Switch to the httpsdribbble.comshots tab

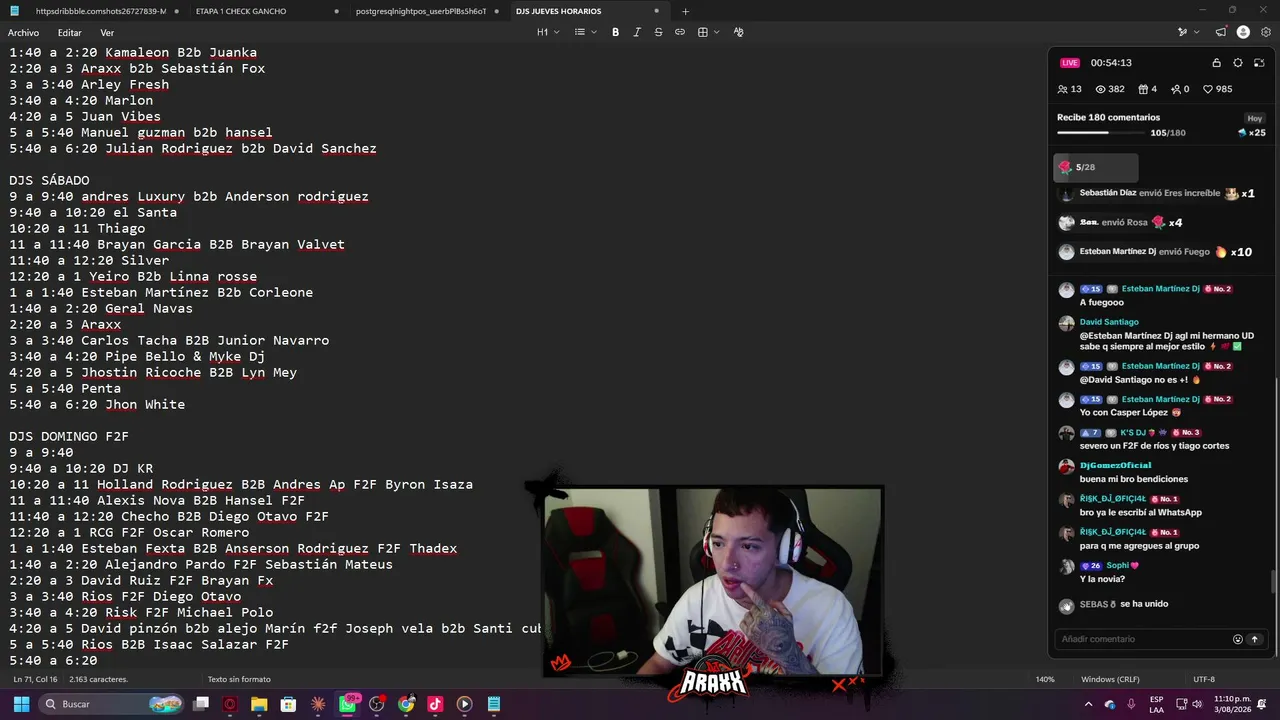click(100, 11)
